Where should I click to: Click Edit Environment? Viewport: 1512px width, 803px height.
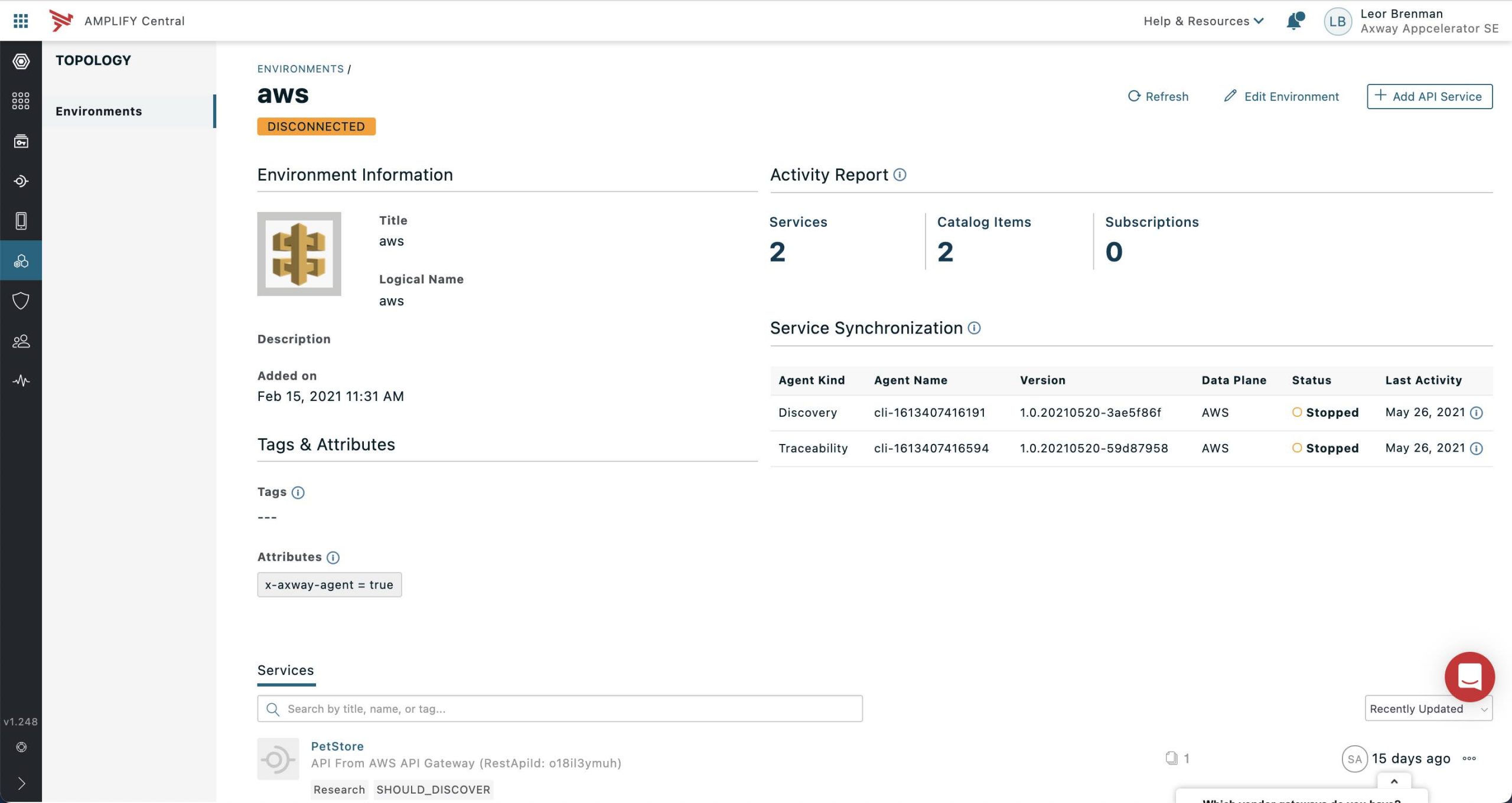[x=1281, y=96]
